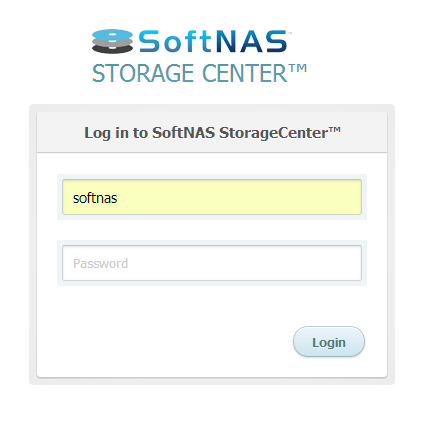The width and height of the screenshot is (446, 426).
Task: Click the SoftNAS stacked disks logo icon
Action: (x=112, y=41)
